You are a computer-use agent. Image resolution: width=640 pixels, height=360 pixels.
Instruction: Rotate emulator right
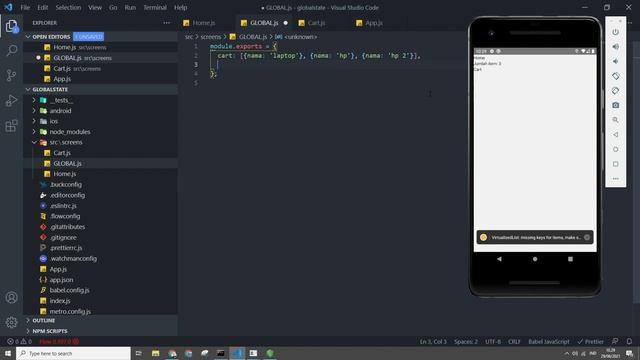pyautogui.click(x=616, y=91)
